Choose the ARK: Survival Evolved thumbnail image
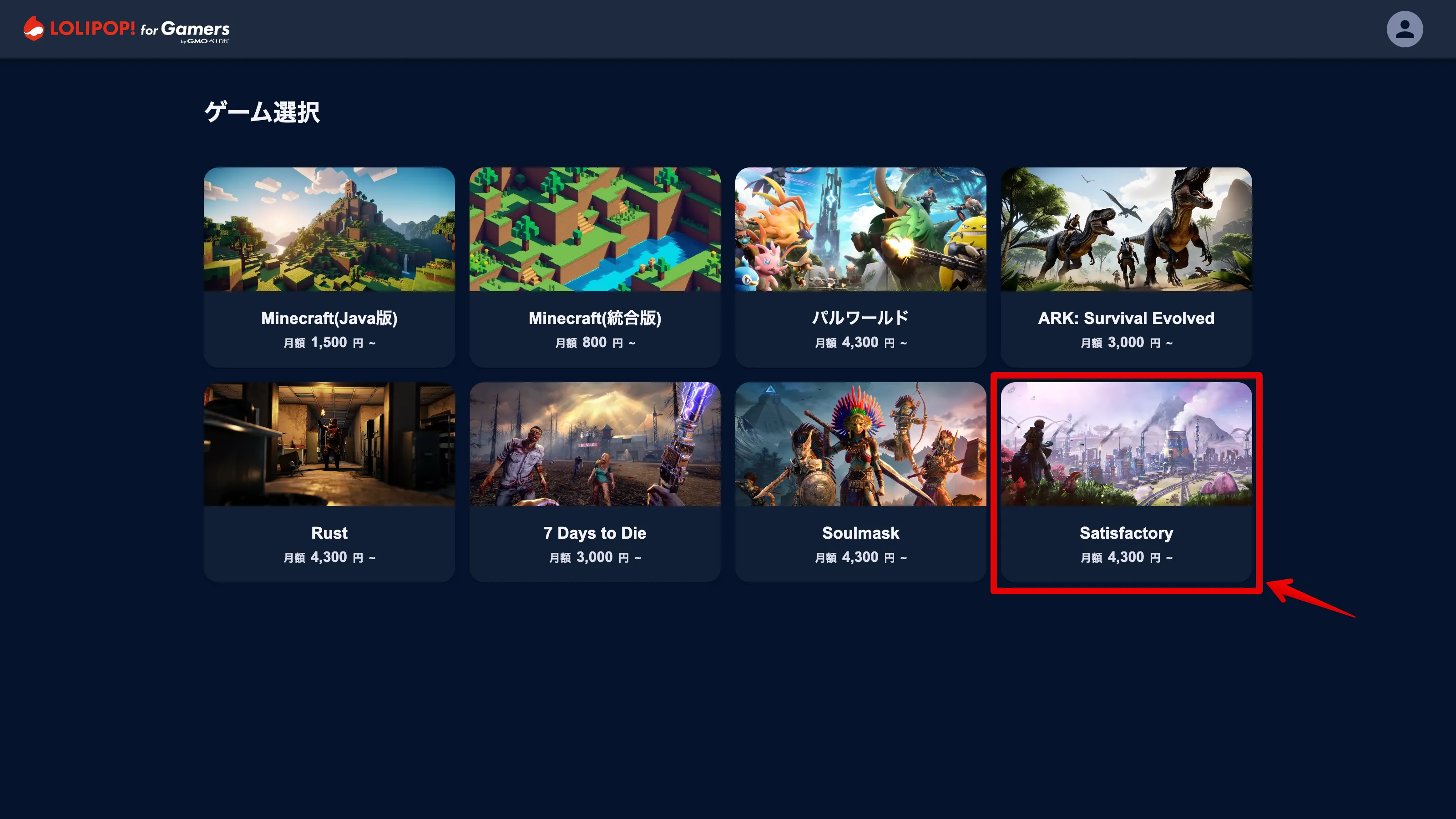The width and height of the screenshot is (1456, 819). [x=1126, y=229]
